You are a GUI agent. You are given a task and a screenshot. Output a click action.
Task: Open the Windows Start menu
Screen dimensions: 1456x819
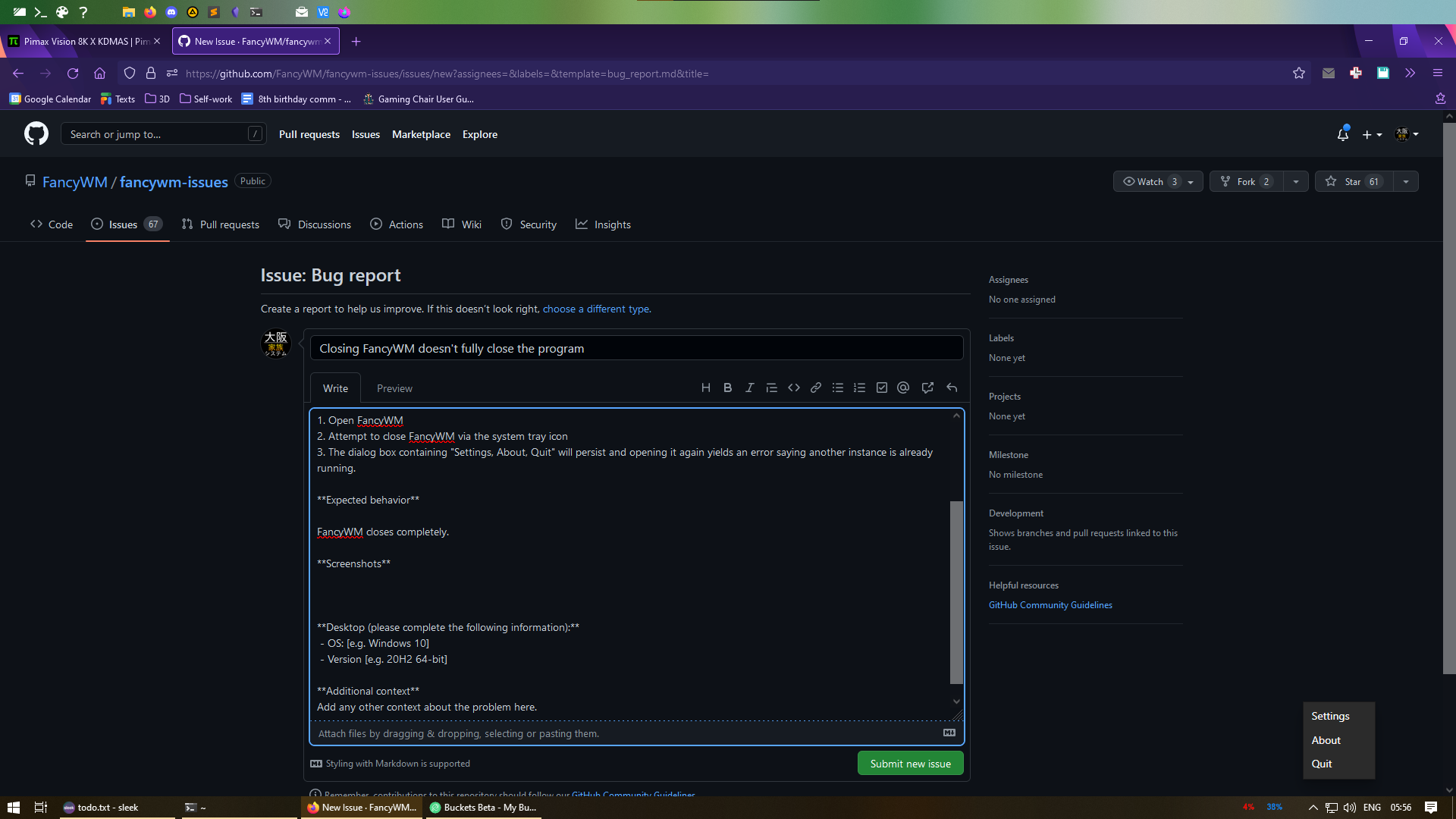point(13,807)
